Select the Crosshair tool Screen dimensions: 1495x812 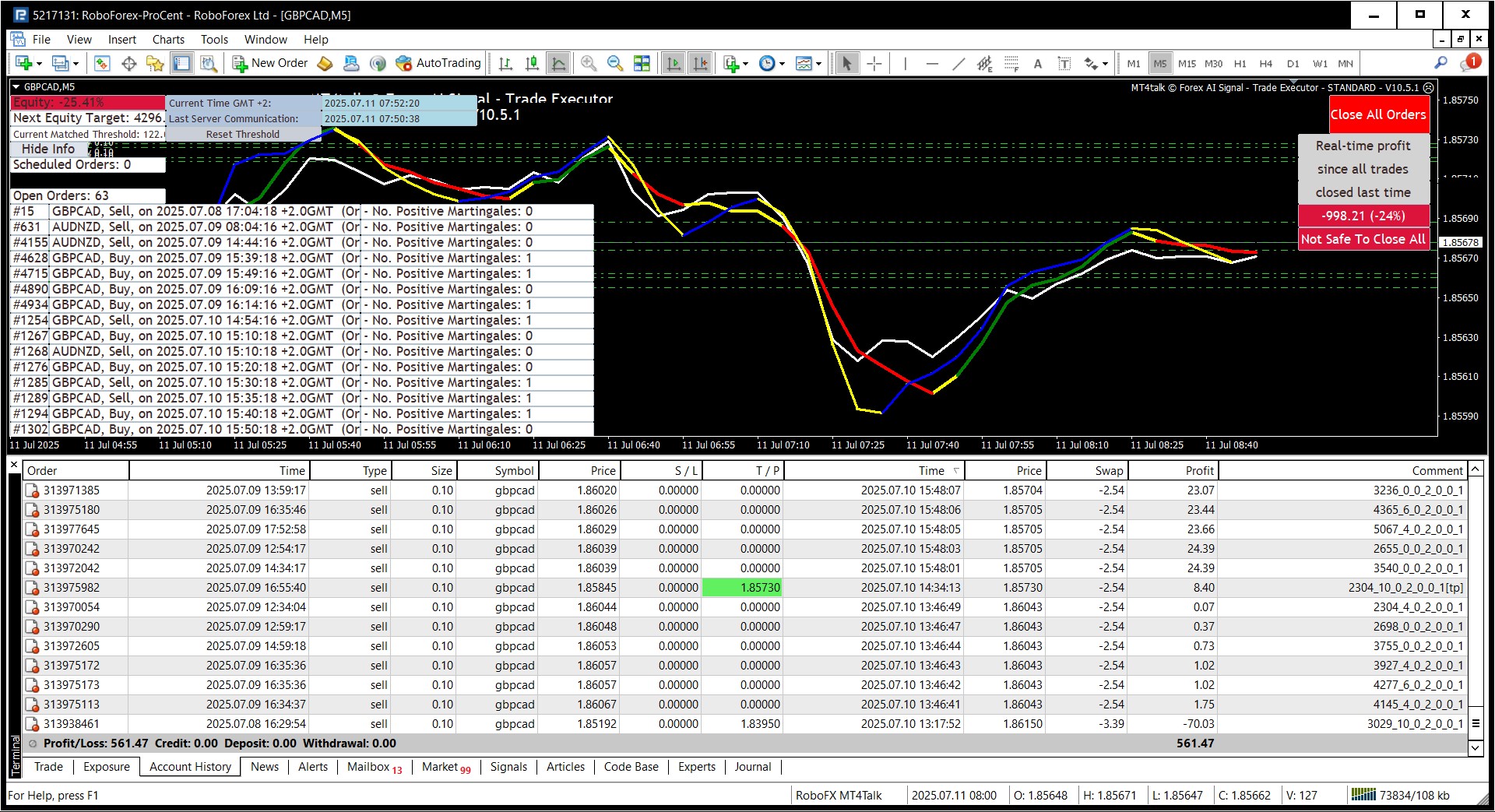pos(874,64)
